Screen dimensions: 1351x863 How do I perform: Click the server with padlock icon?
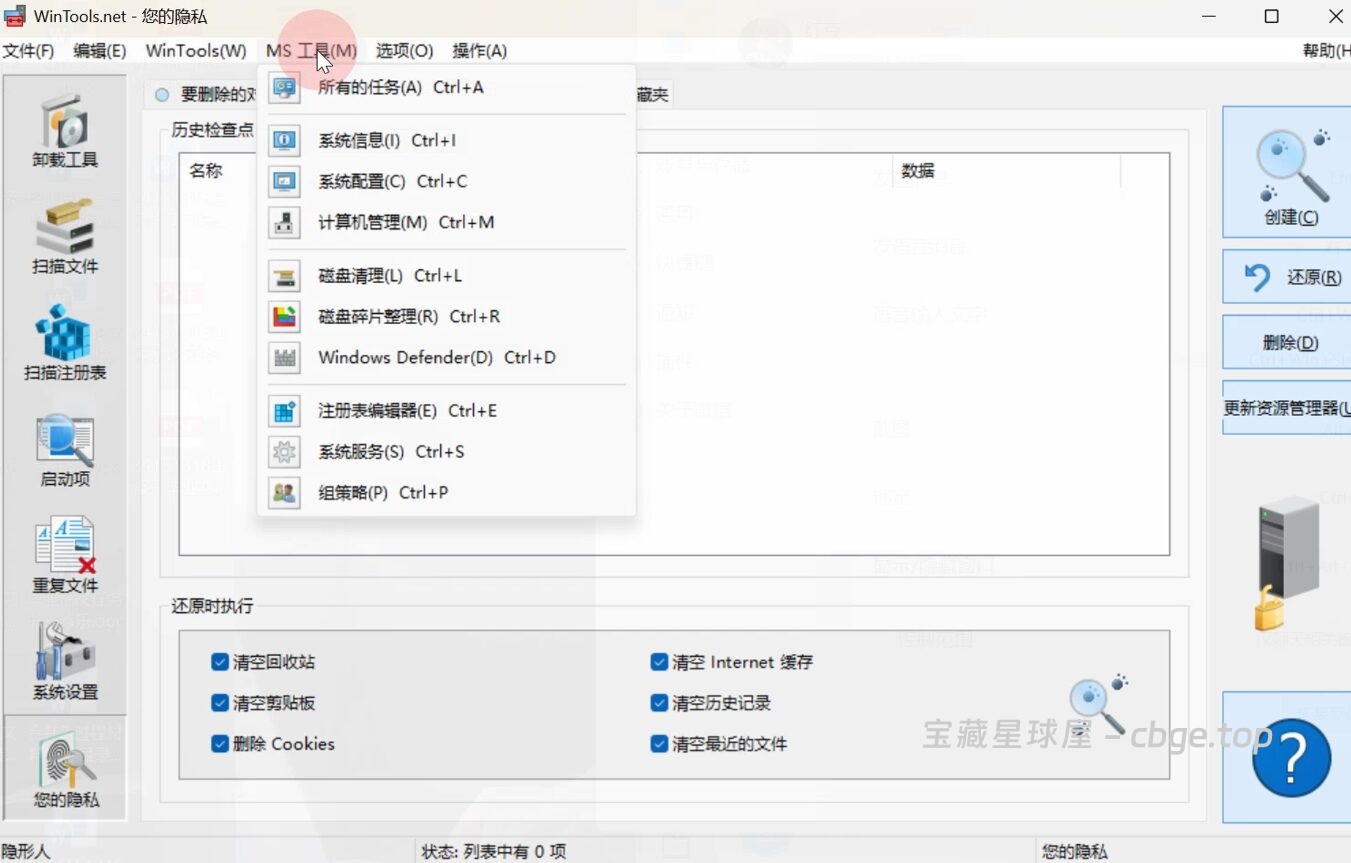[x=1289, y=565]
